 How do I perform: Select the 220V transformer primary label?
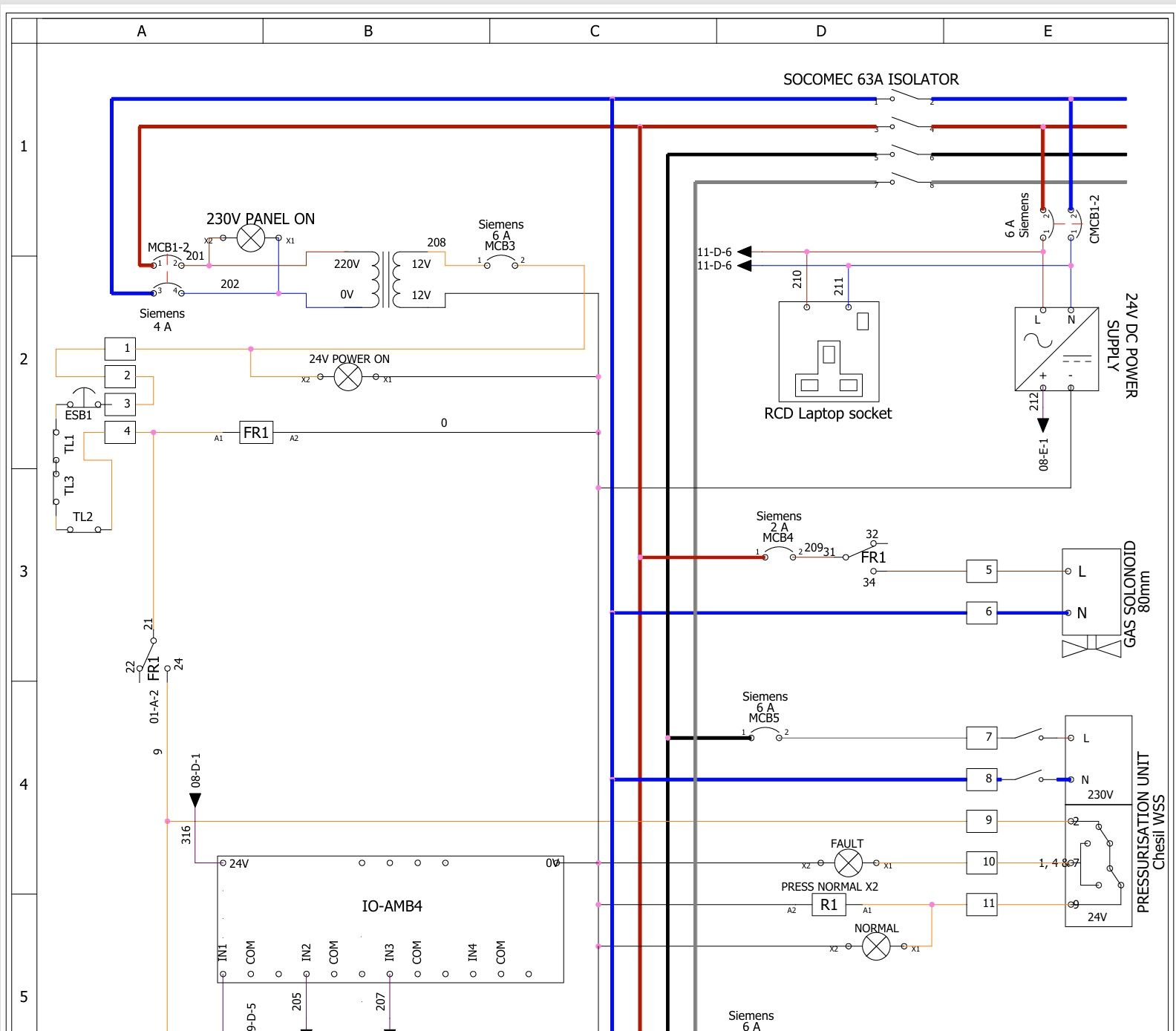(x=347, y=264)
